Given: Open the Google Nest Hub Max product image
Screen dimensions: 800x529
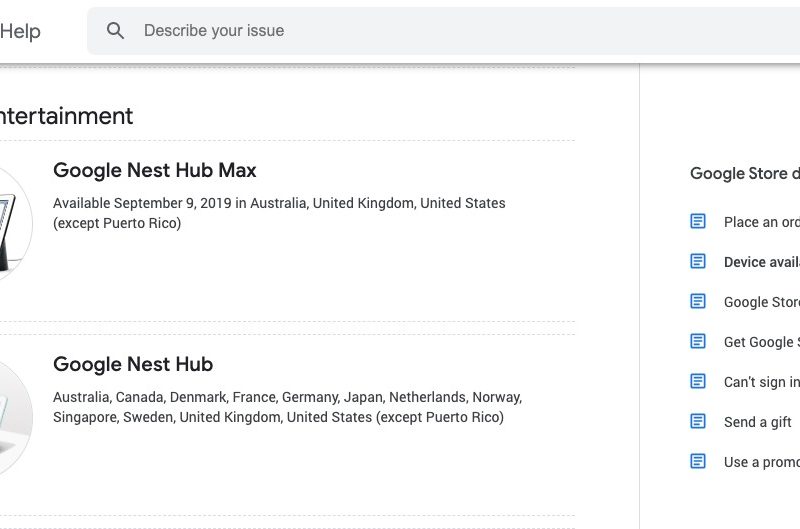Looking at the screenshot, I should pyautogui.click(x=14, y=221).
